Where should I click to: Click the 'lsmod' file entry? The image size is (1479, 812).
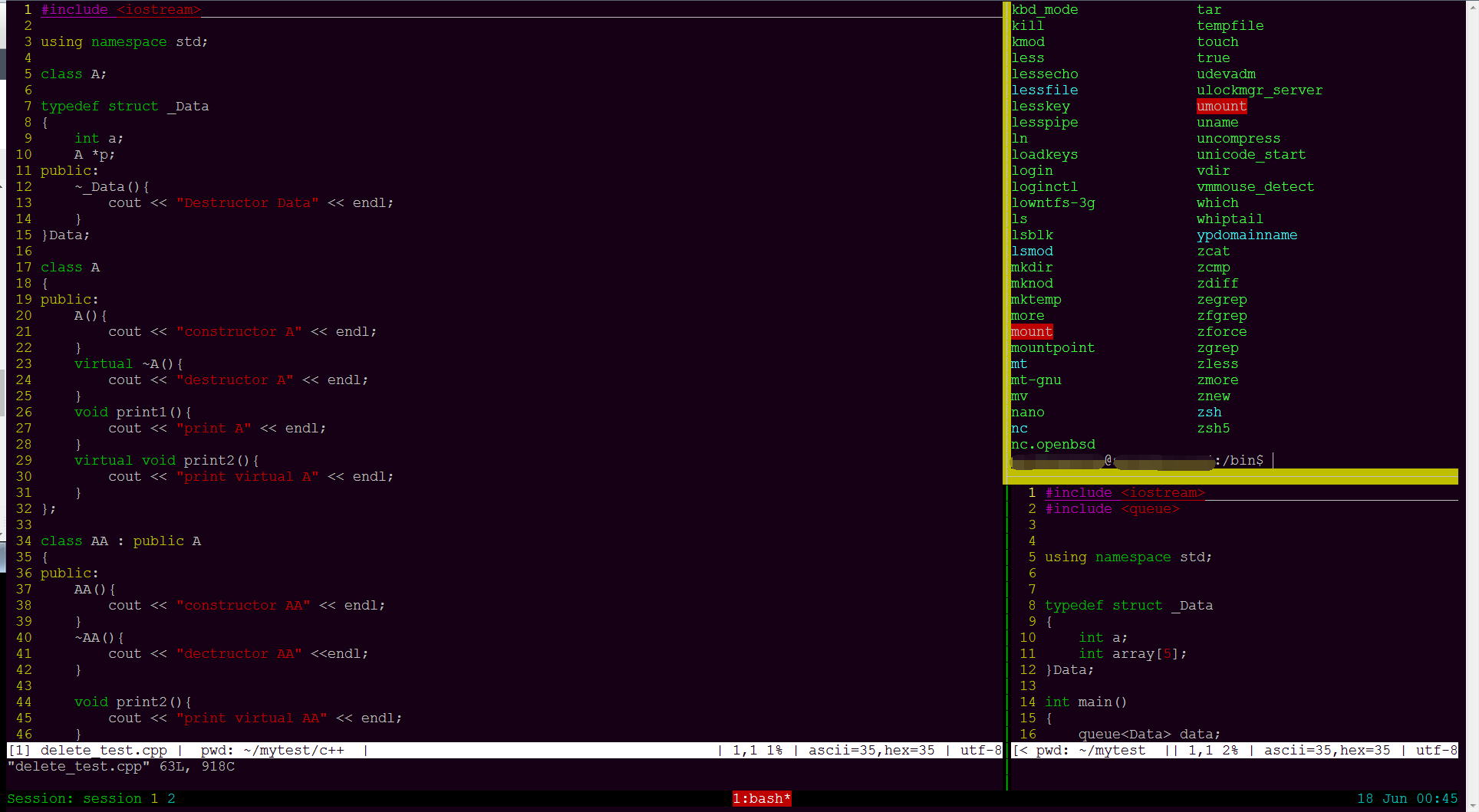click(x=1032, y=251)
